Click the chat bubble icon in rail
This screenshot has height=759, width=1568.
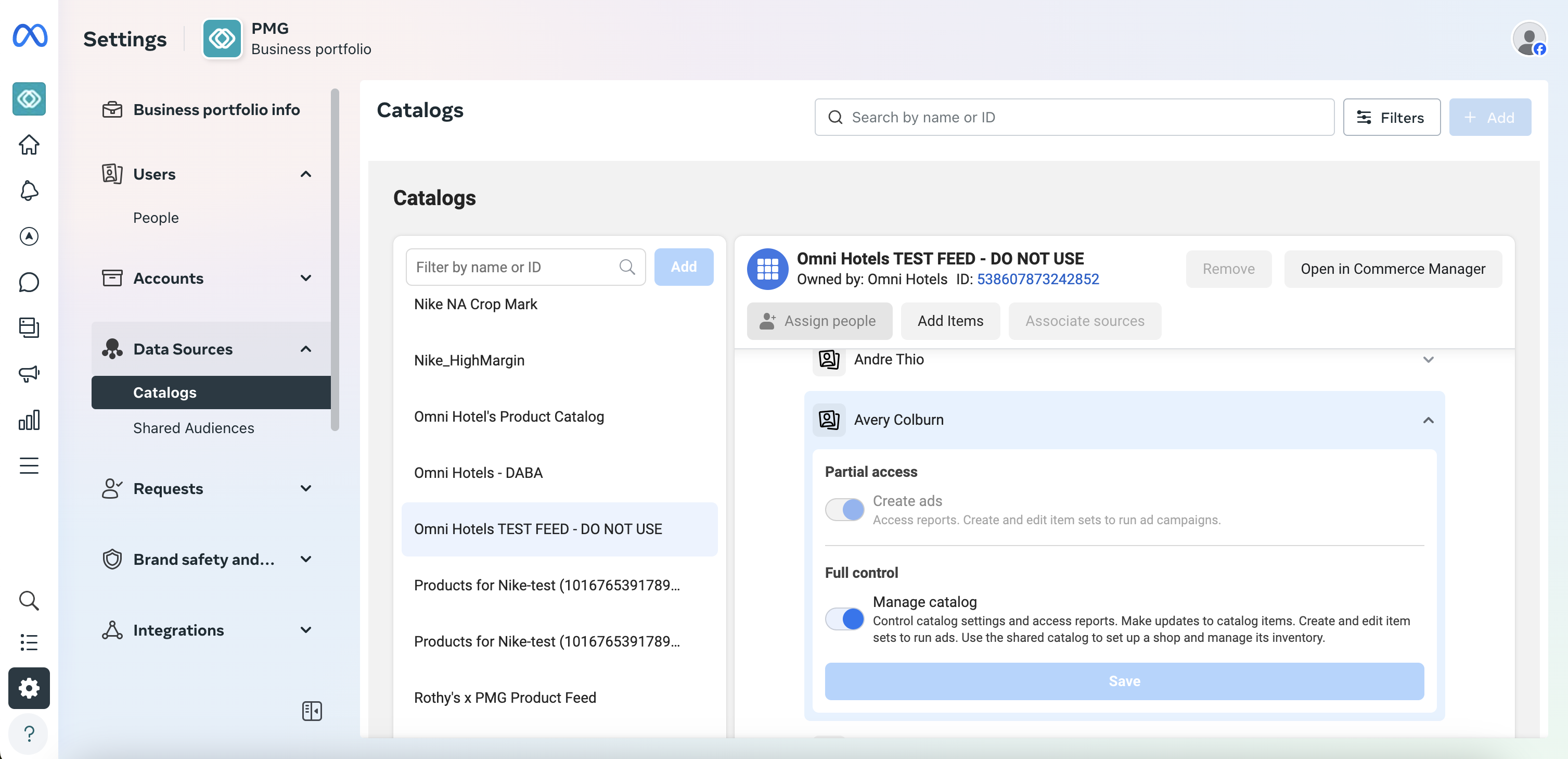[x=29, y=282]
